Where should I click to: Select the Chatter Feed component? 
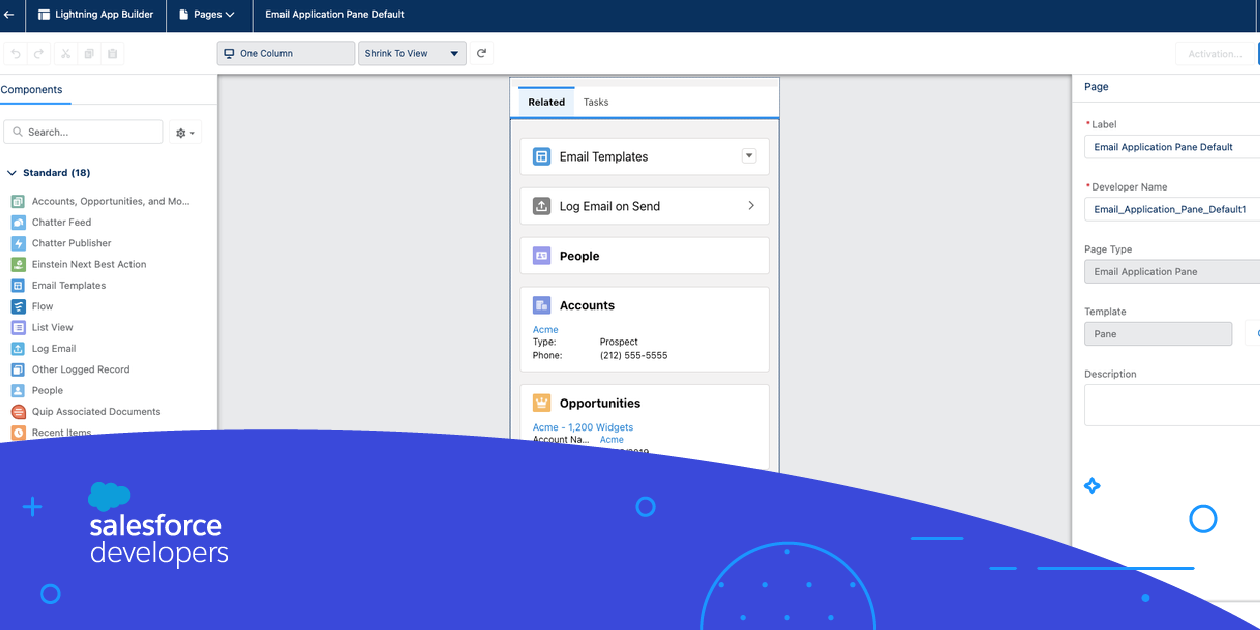tap(51, 222)
